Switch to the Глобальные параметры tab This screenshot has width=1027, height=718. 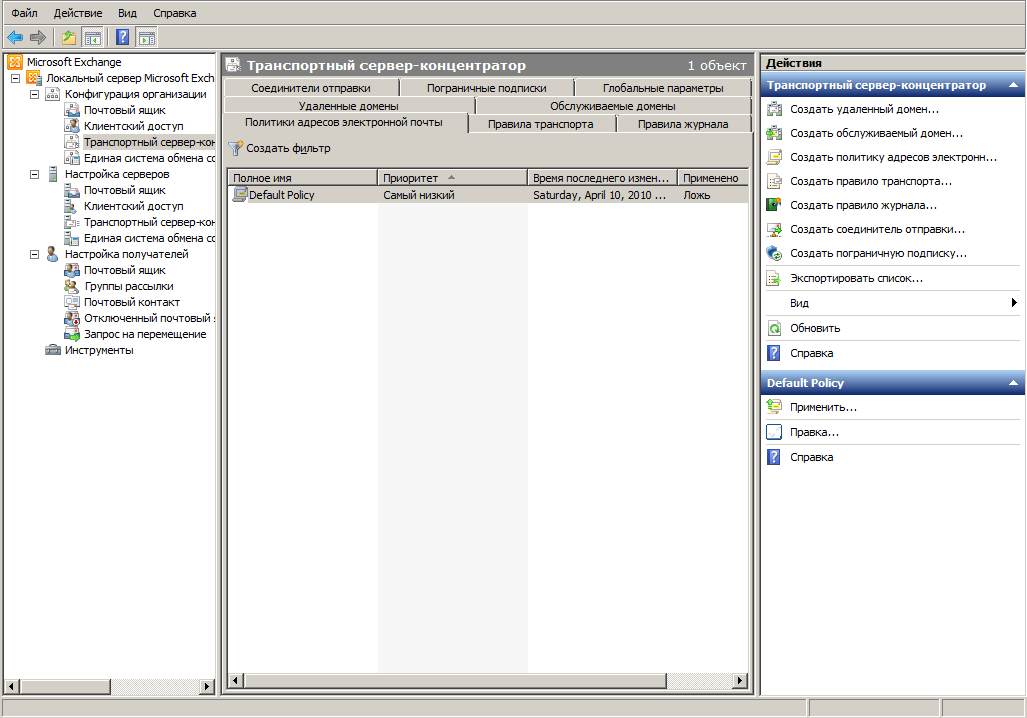663,88
